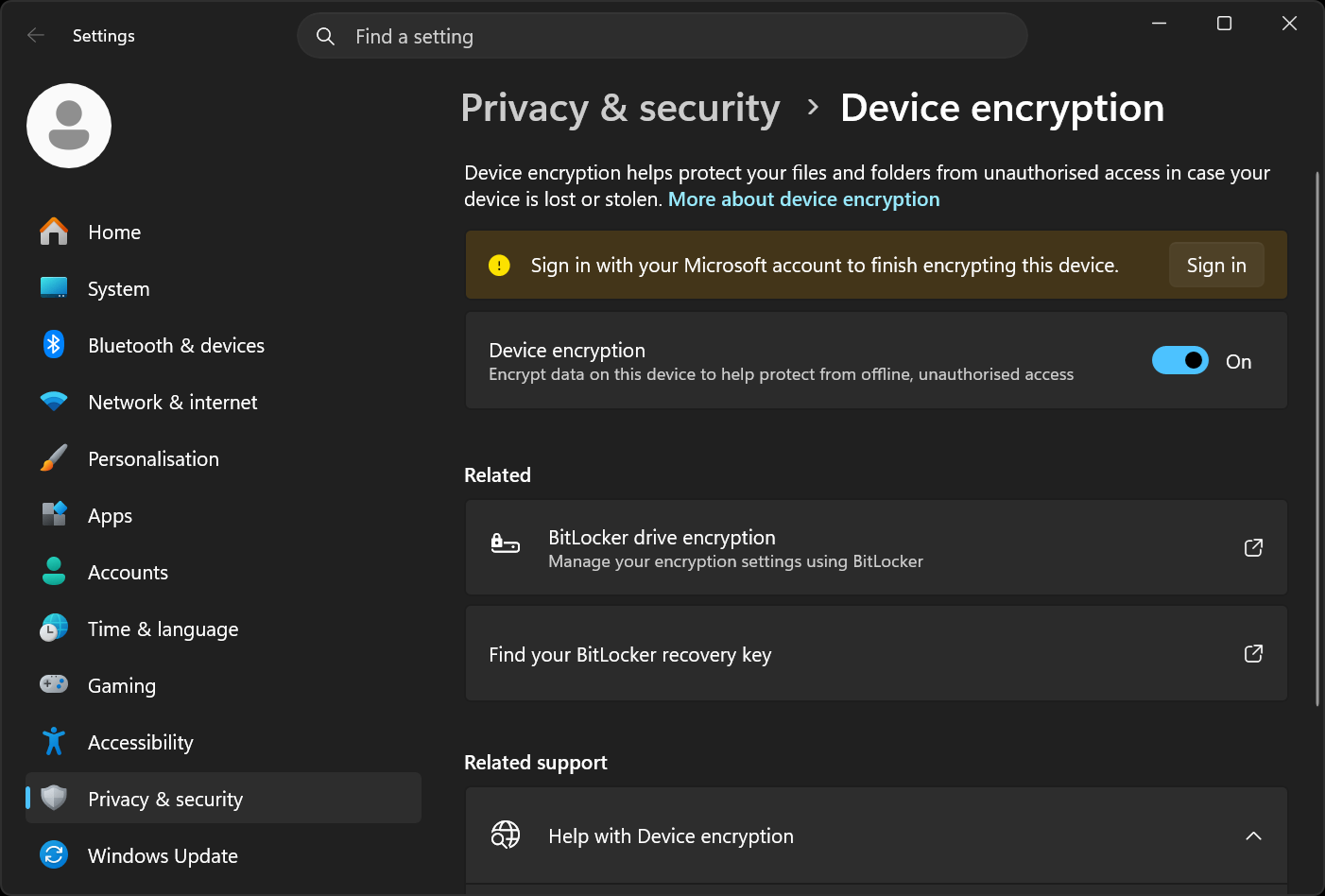
Task: Collapse the Help with Device encryption section
Action: pyautogui.click(x=1253, y=836)
